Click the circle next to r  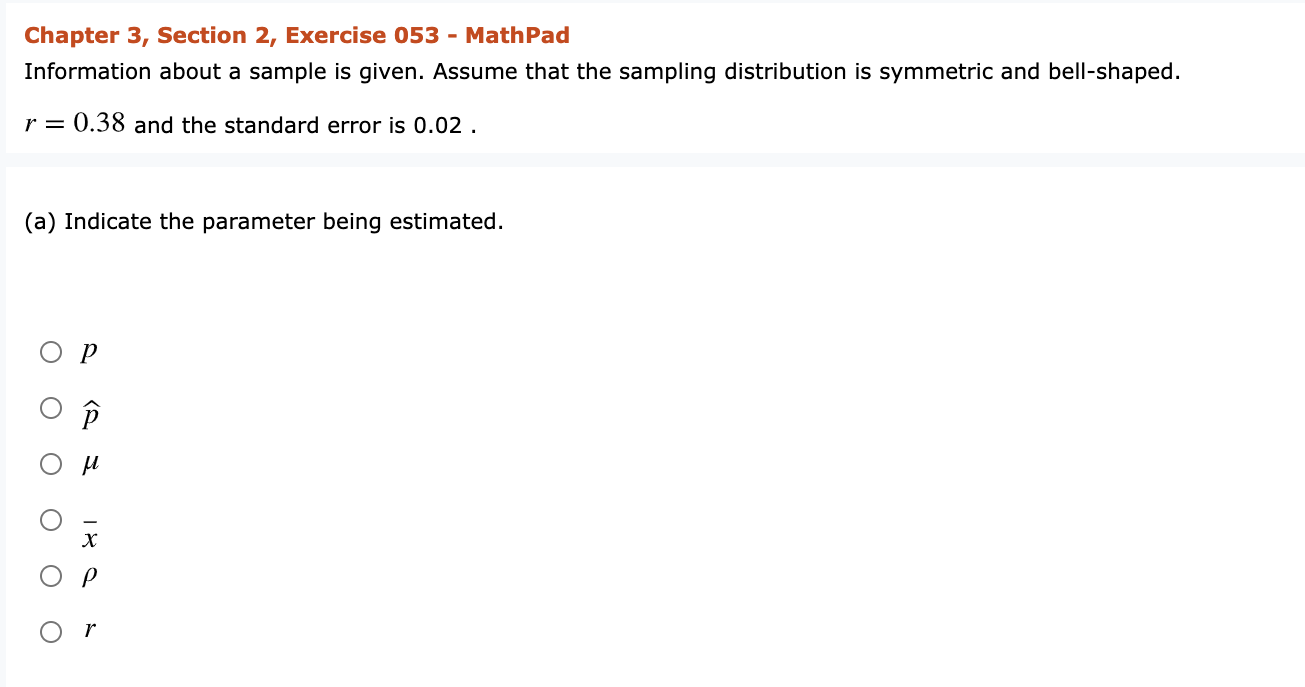pos(51,631)
